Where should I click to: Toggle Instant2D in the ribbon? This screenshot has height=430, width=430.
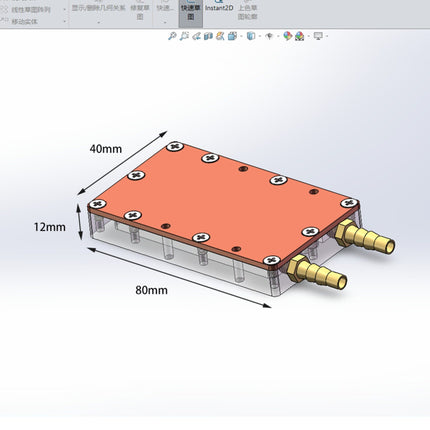[x=219, y=8]
